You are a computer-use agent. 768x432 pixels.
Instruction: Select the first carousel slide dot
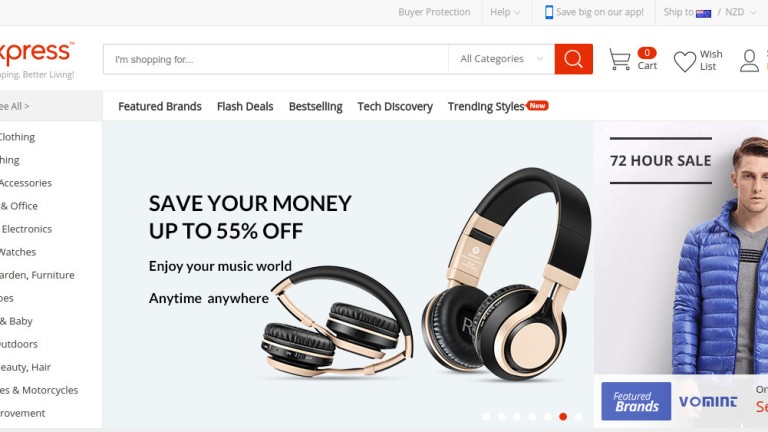(x=486, y=416)
